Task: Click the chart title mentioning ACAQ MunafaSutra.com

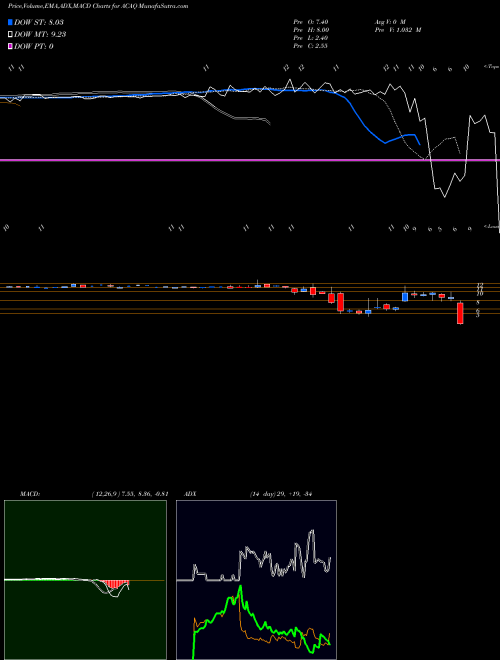Action: [x=98, y=6]
